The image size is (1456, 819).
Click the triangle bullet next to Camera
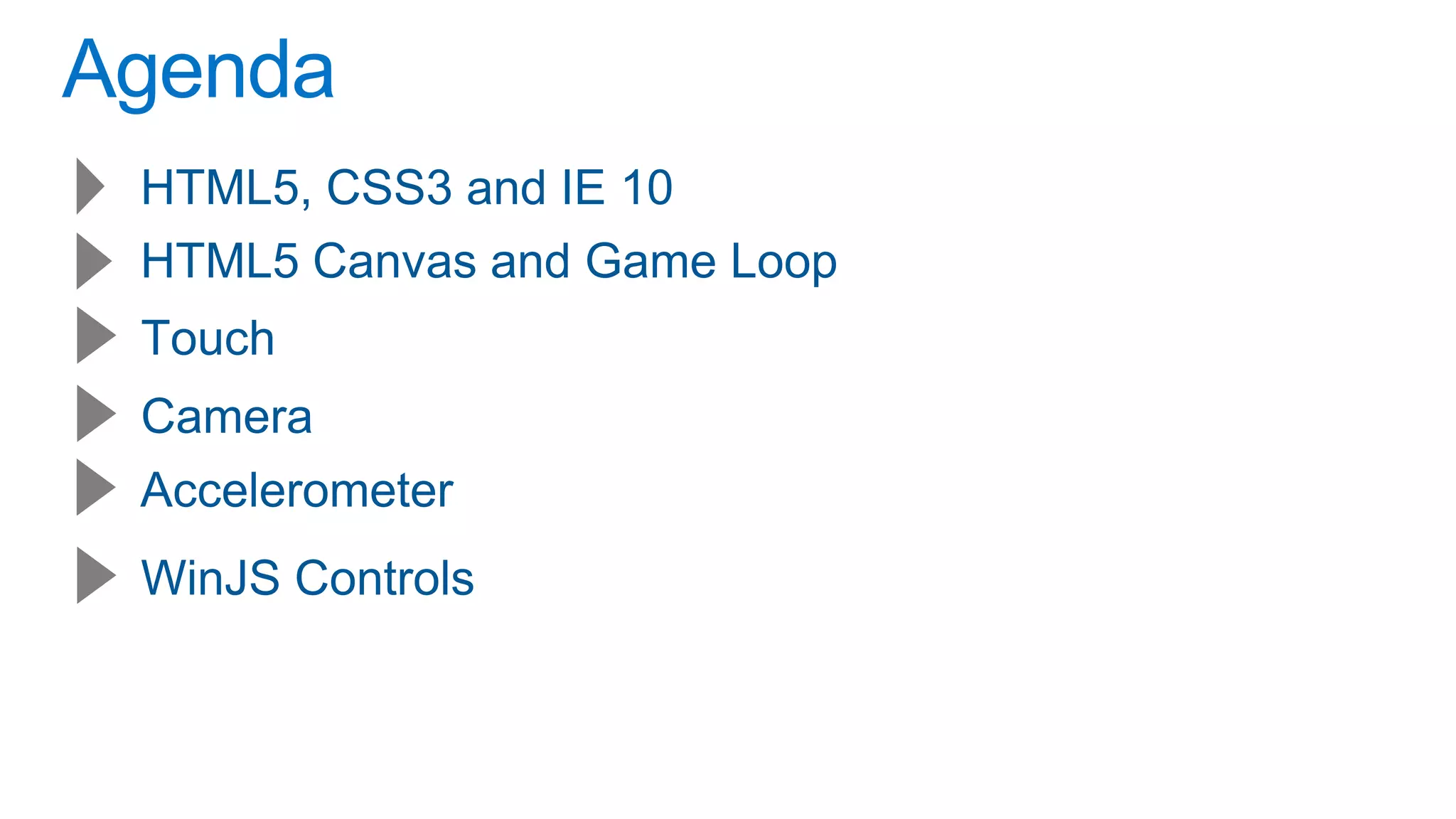[96, 413]
